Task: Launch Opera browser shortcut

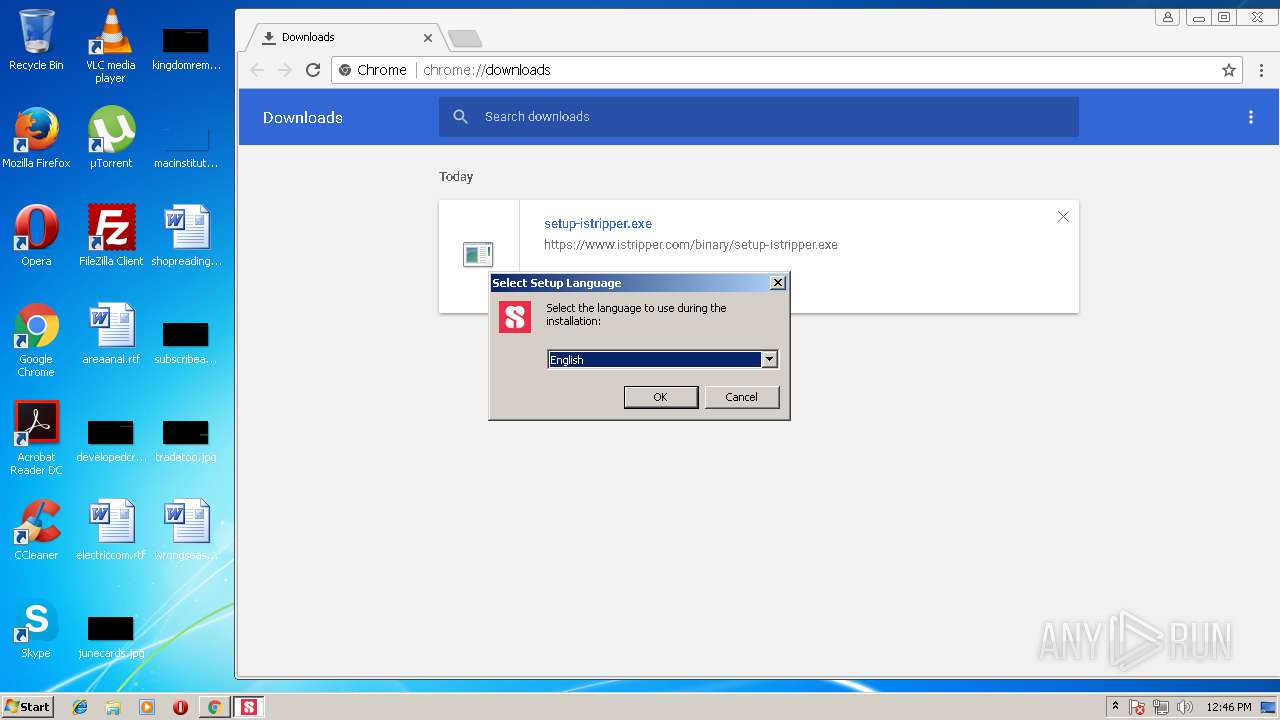Action: point(36,236)
